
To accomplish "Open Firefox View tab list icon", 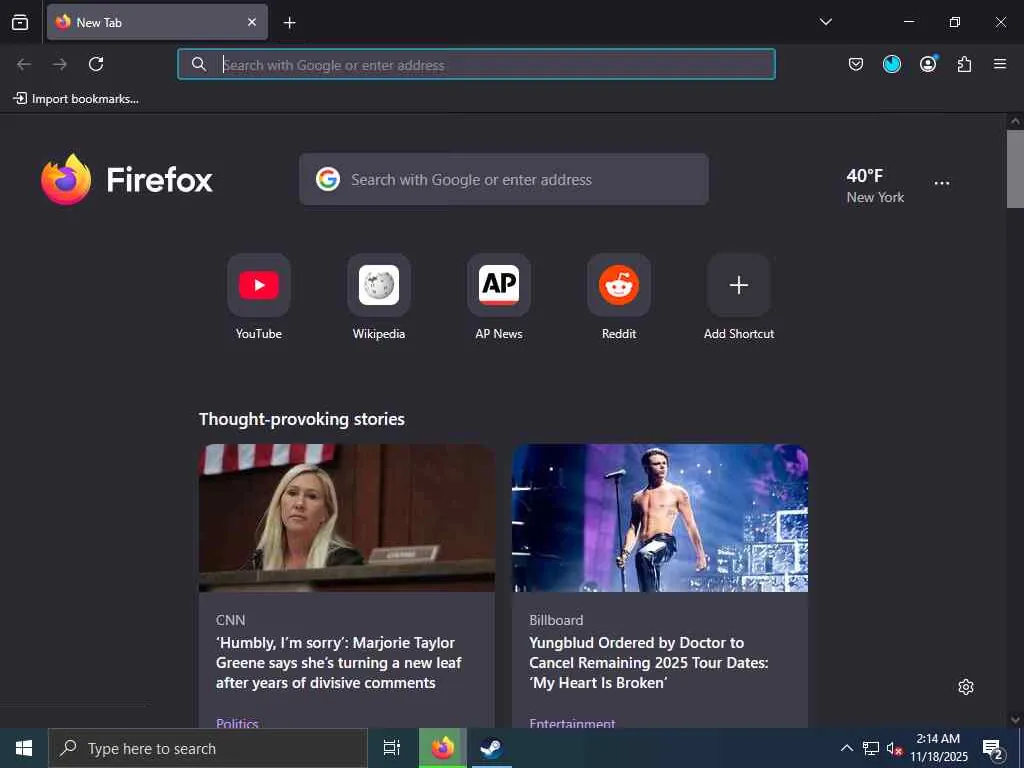I will (x=20, y=22).
